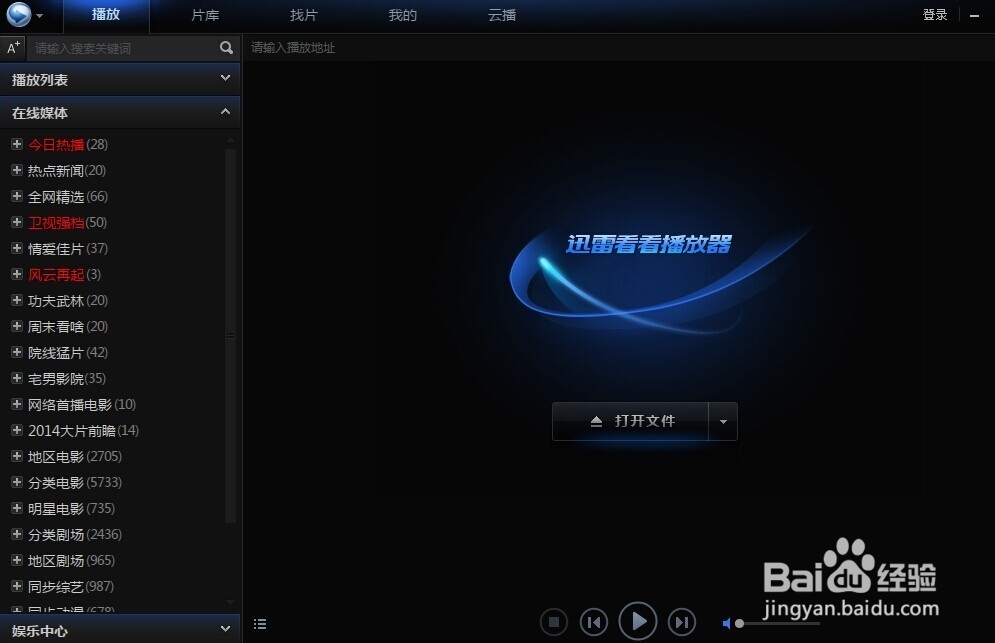Click the search magnifier icon
The image size is (995, 643).
pyautogui.click(x=226, y=47)
